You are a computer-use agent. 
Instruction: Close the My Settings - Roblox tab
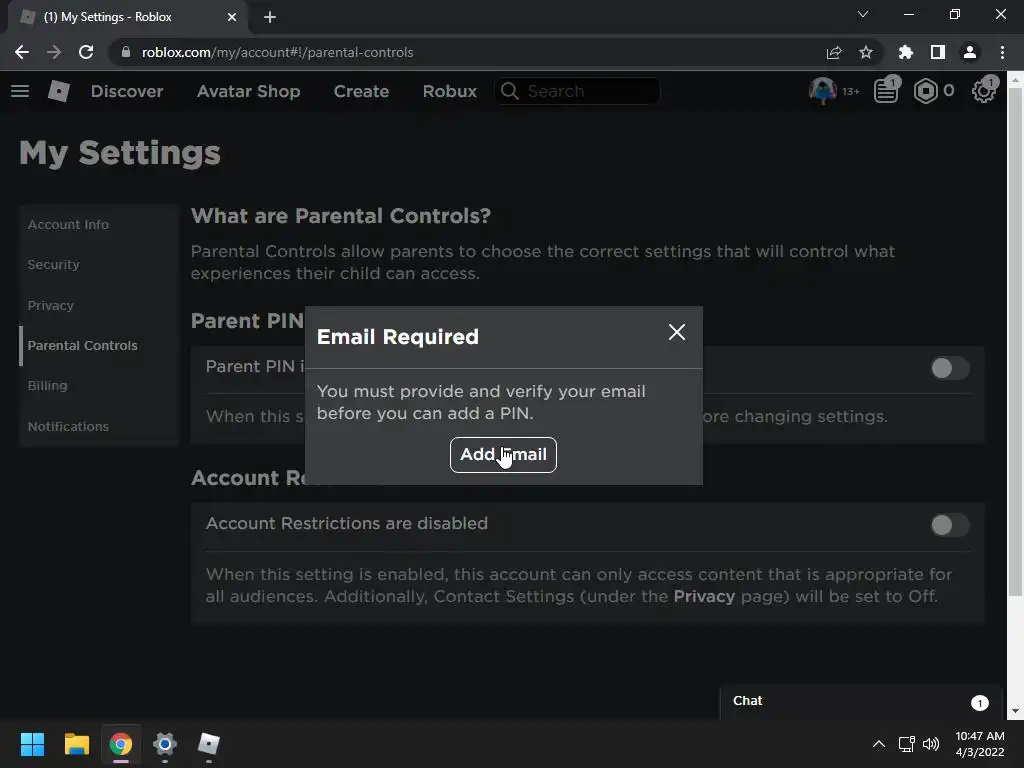tap(232, 17)
